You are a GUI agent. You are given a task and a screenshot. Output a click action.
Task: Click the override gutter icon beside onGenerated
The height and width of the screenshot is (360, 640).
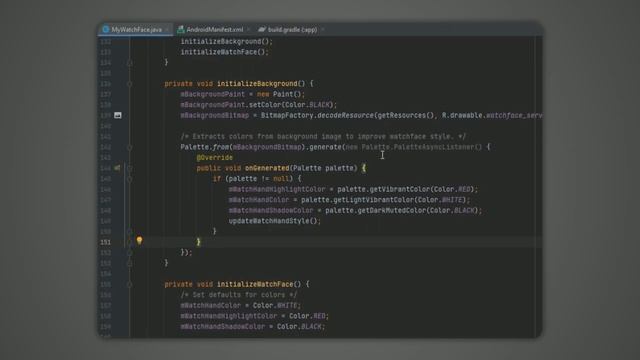click(x=117, y=168)
